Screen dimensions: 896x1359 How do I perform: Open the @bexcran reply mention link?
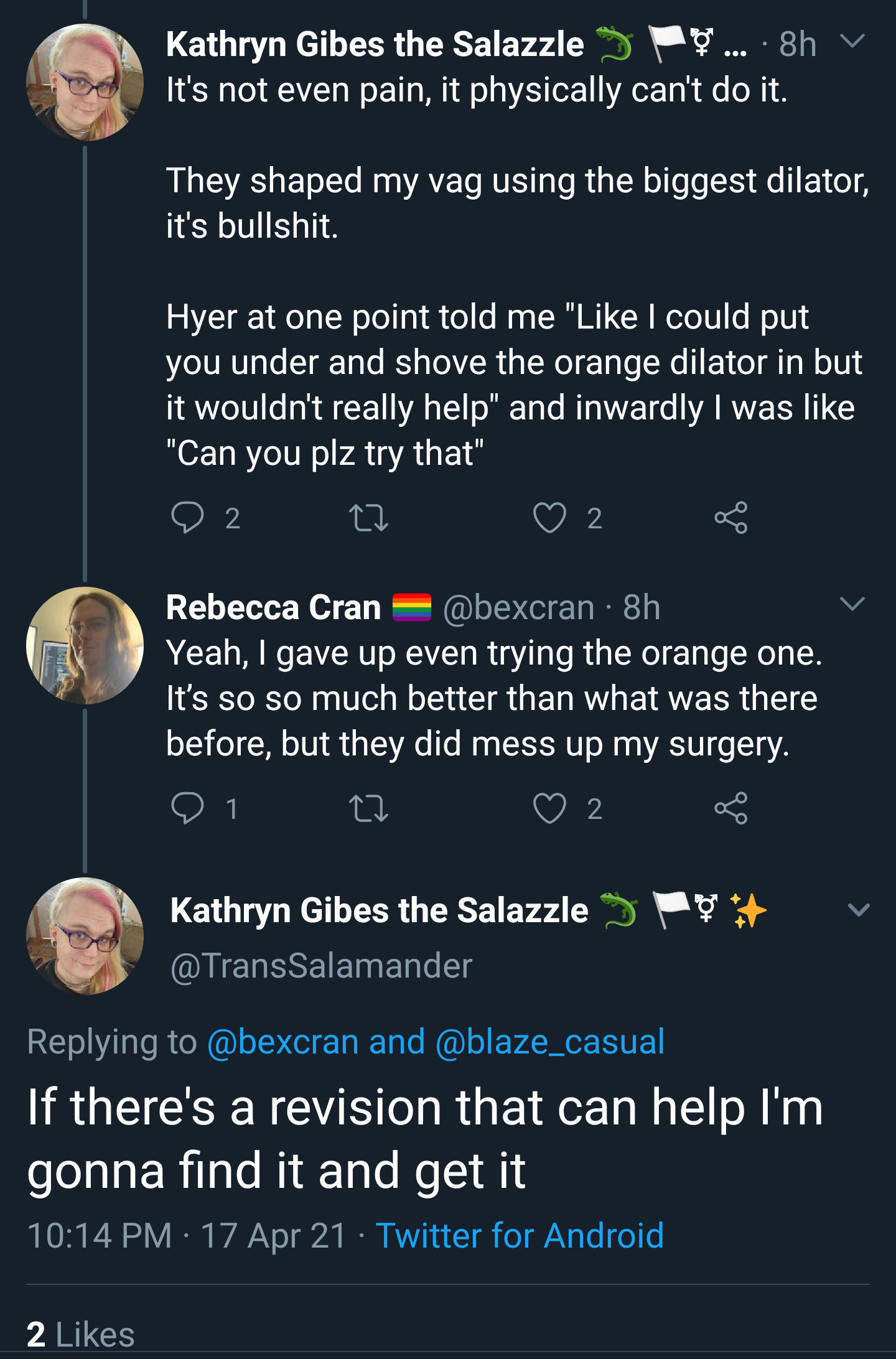(283, 1042)
